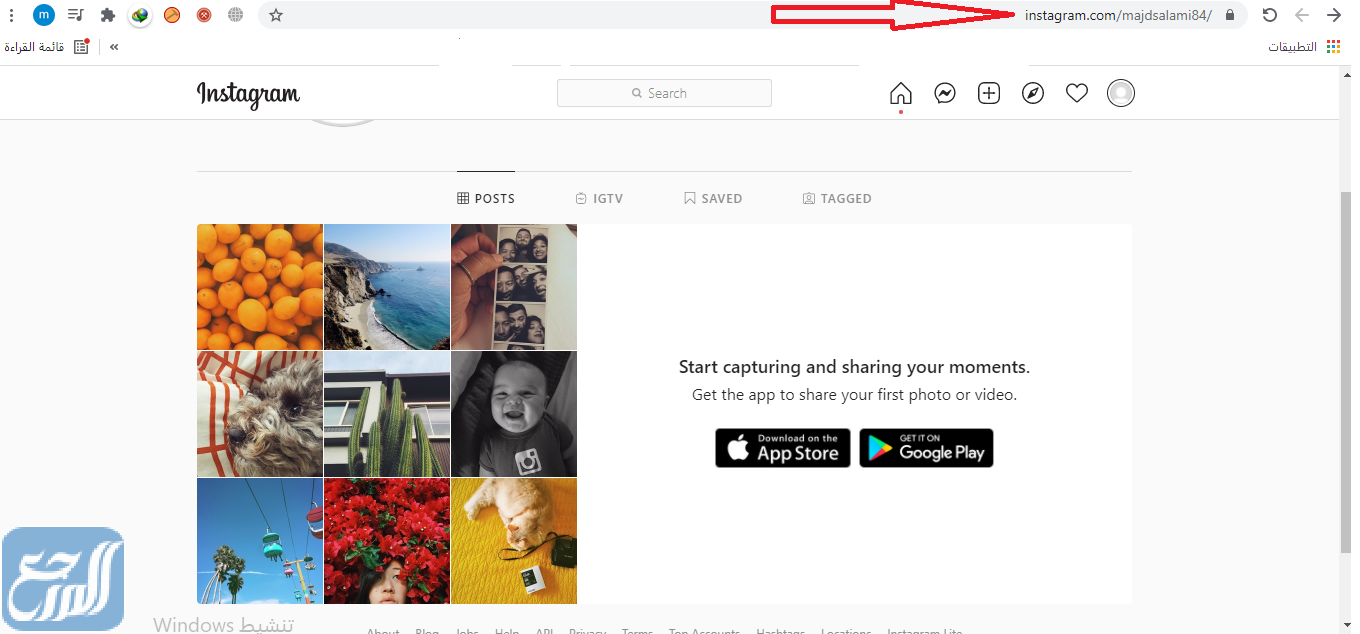The width and height of the screenshot is (1360, 634).
Task: Click Download on the App Store button
Action: (783, 448)
